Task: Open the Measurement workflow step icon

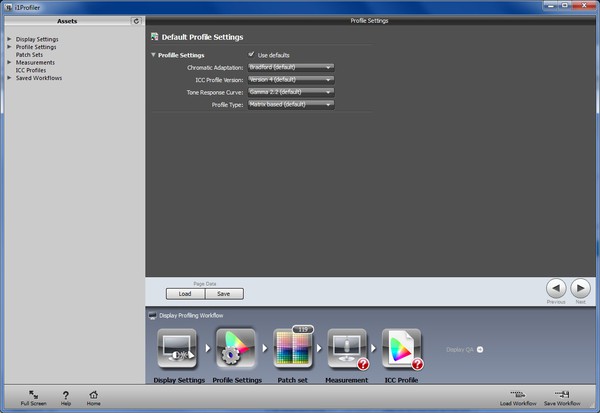Action: [347, 348]
